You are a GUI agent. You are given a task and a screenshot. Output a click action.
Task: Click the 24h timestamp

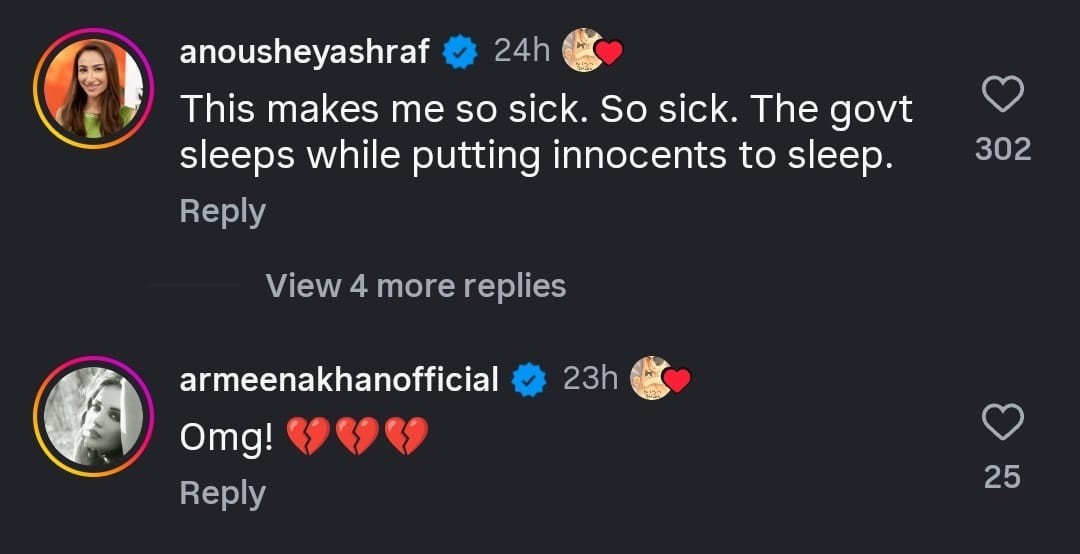pyautogui.click(x=522, y=51)
